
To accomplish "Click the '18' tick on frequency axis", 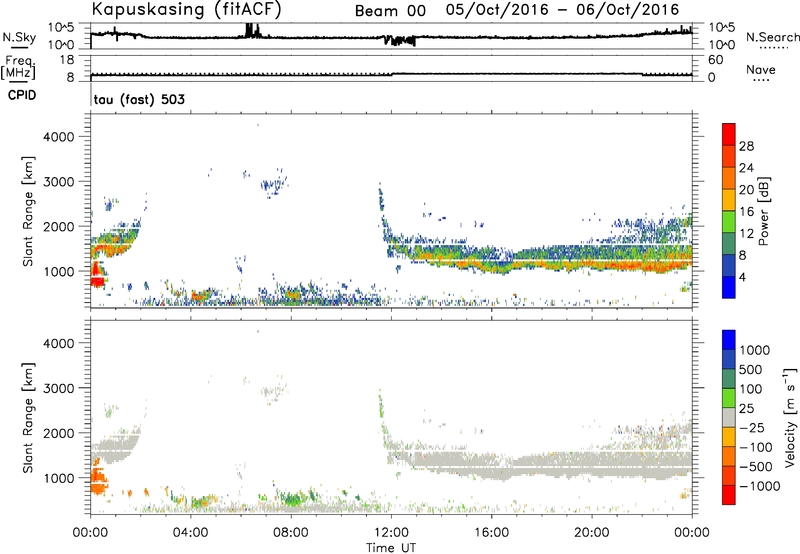I will pos(67,60).
